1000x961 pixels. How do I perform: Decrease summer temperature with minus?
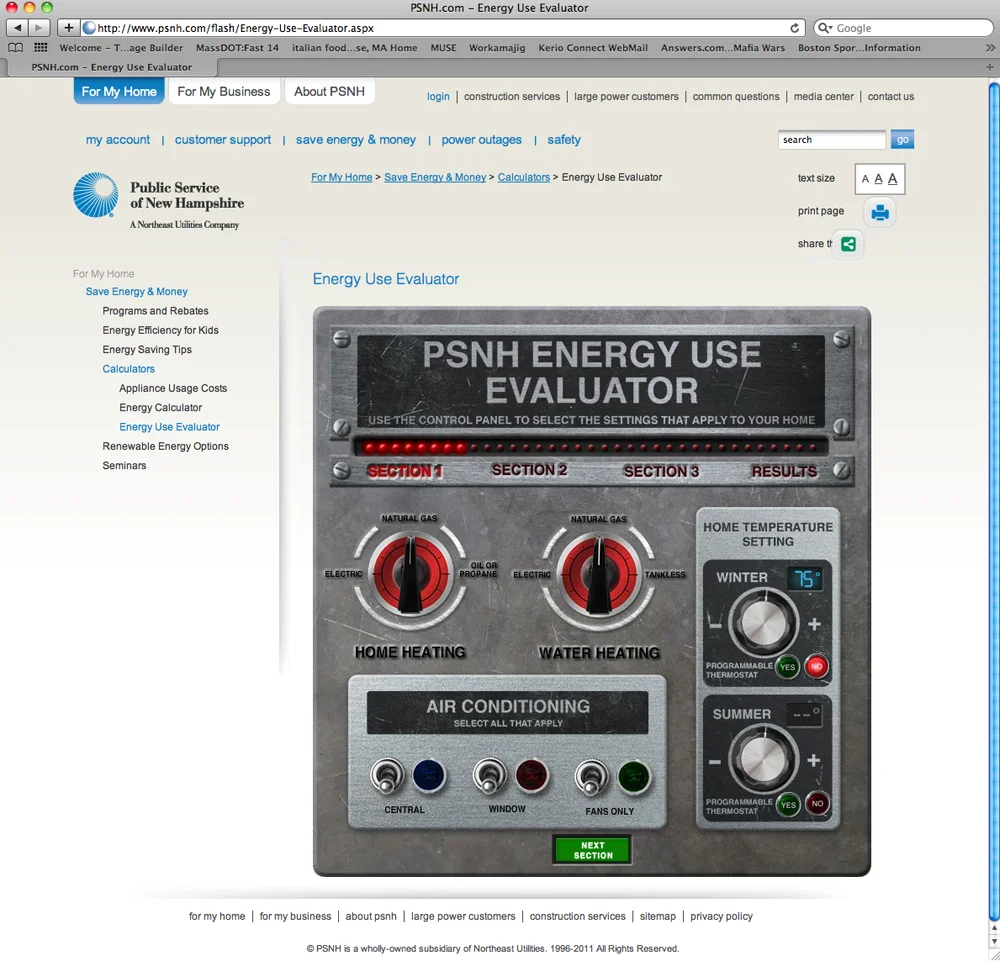coord(715,761)
